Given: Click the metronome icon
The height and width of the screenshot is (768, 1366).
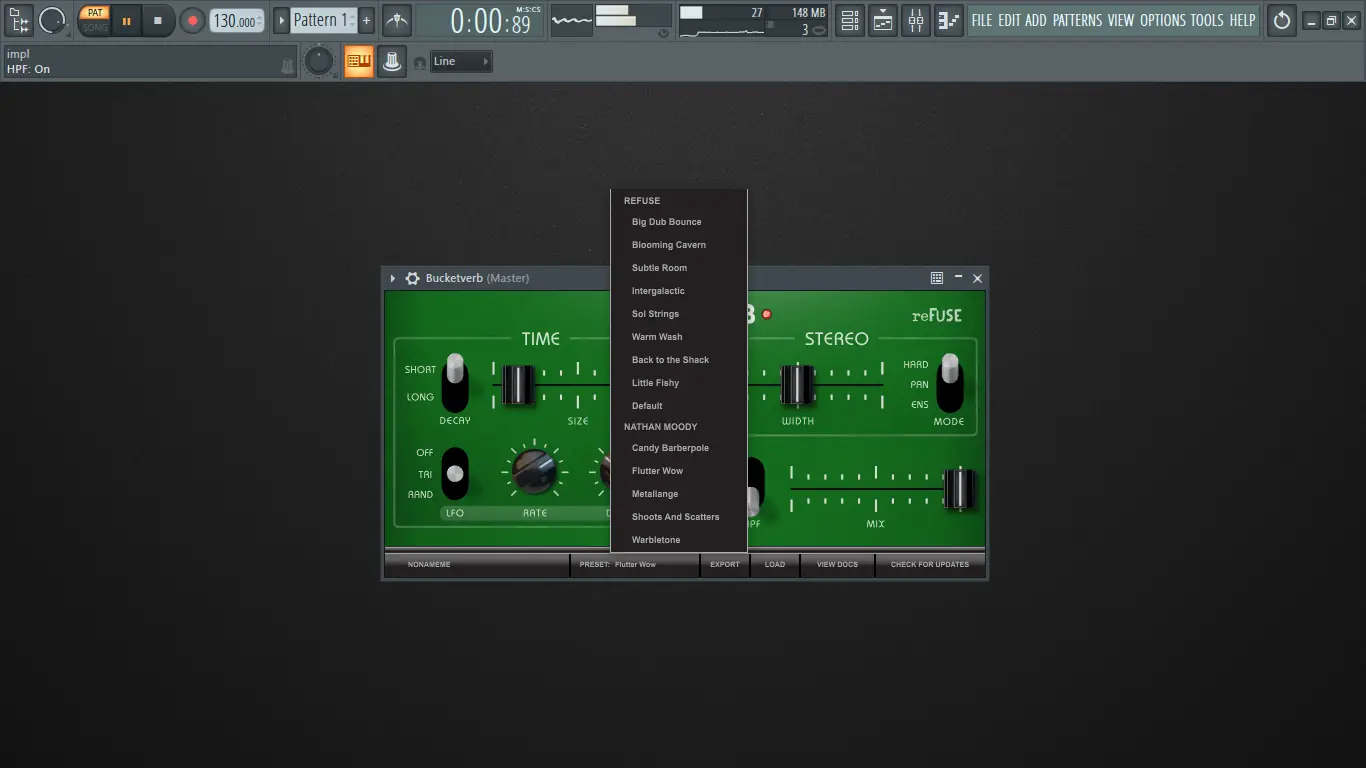Looking at the screenshot, I should click(x=397, y=20).
